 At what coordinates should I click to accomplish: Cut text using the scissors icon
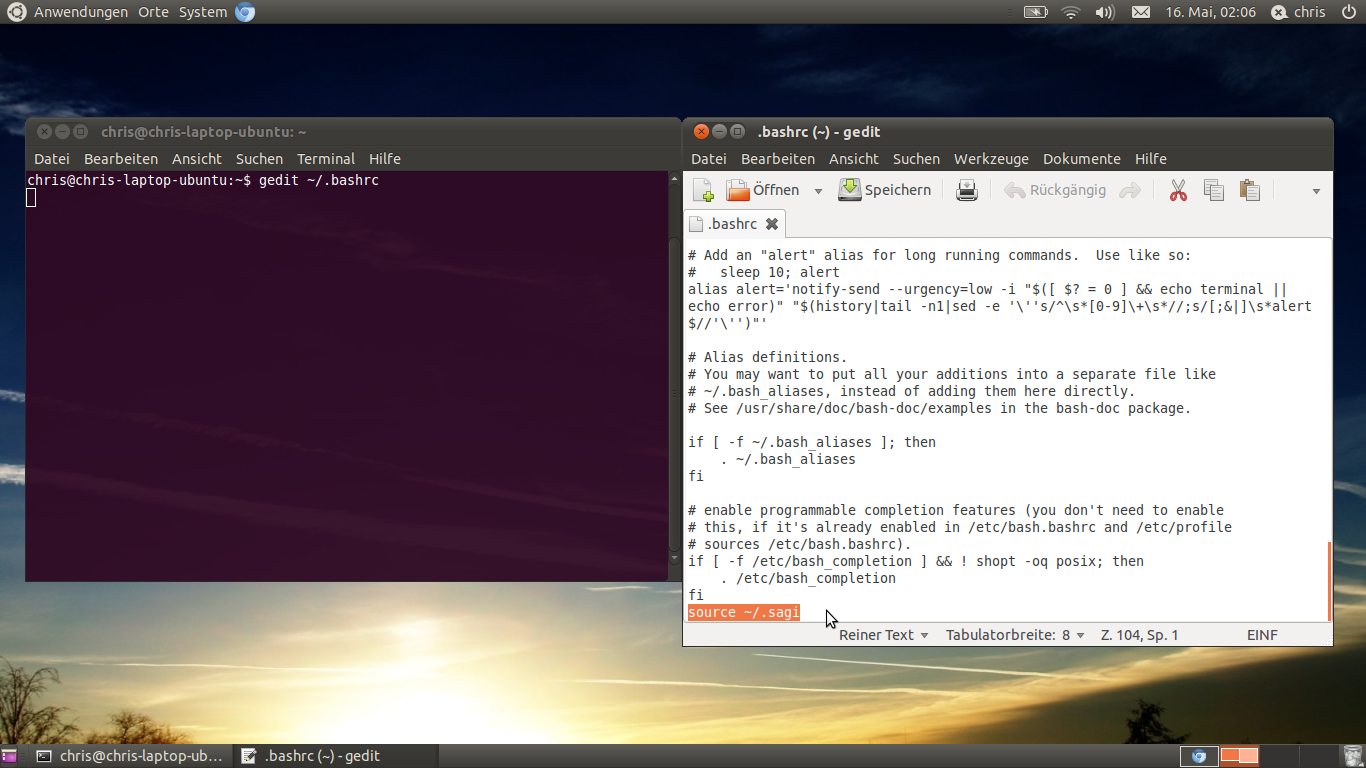1178,189
